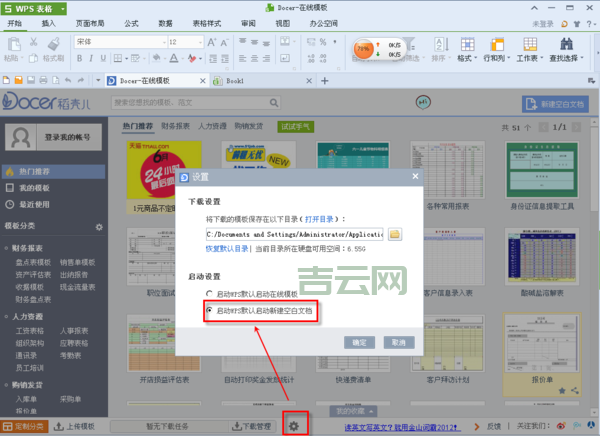Toggle bold formatting

[x=79, y=58]
